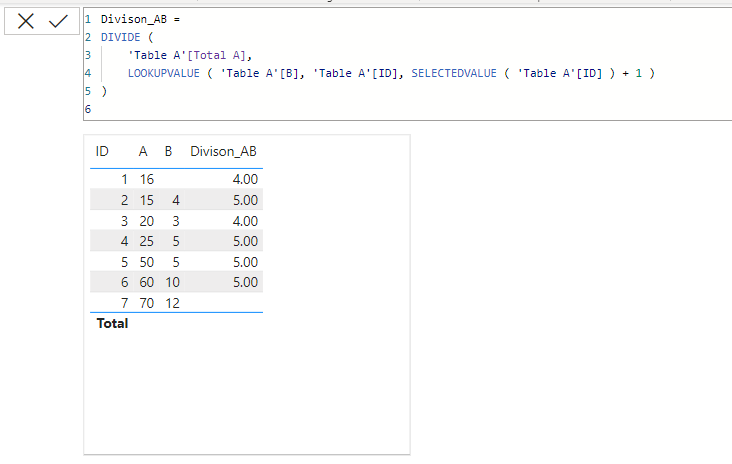This screenshot has height=464, width=732.
Task: Select B value 10 cell
Action: (172, 282)
